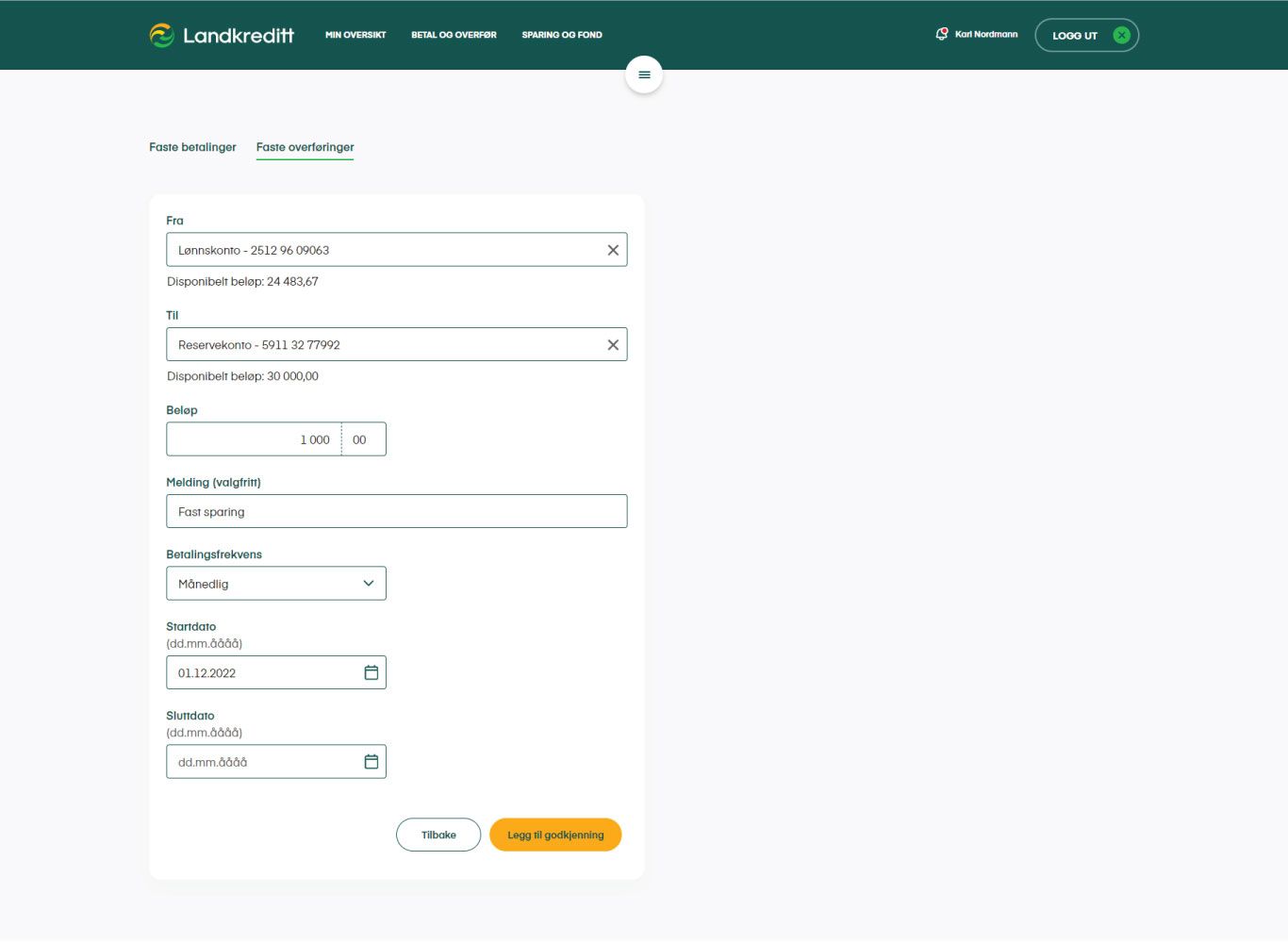Click Legg til godkjenning button
The width and height of the screenshot is (1288, 943).
point(555,835)
